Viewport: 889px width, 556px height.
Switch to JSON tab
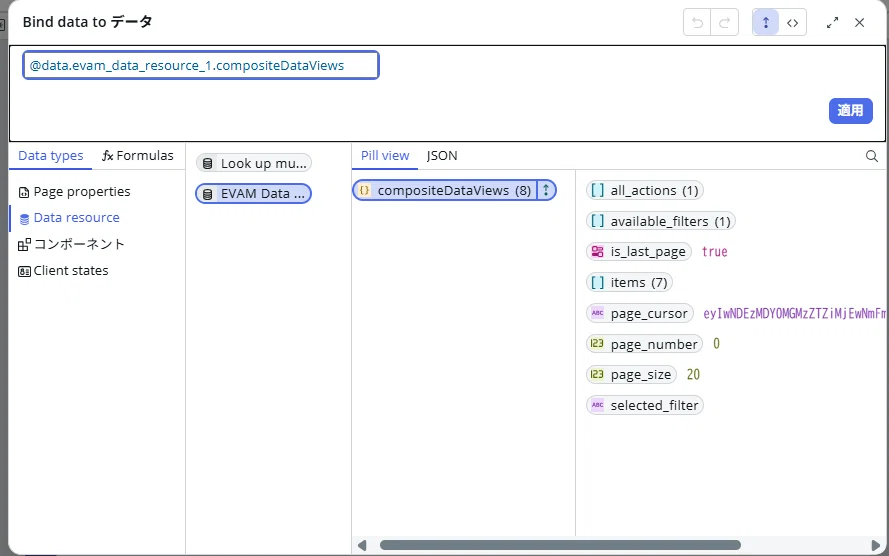point(442,155)
